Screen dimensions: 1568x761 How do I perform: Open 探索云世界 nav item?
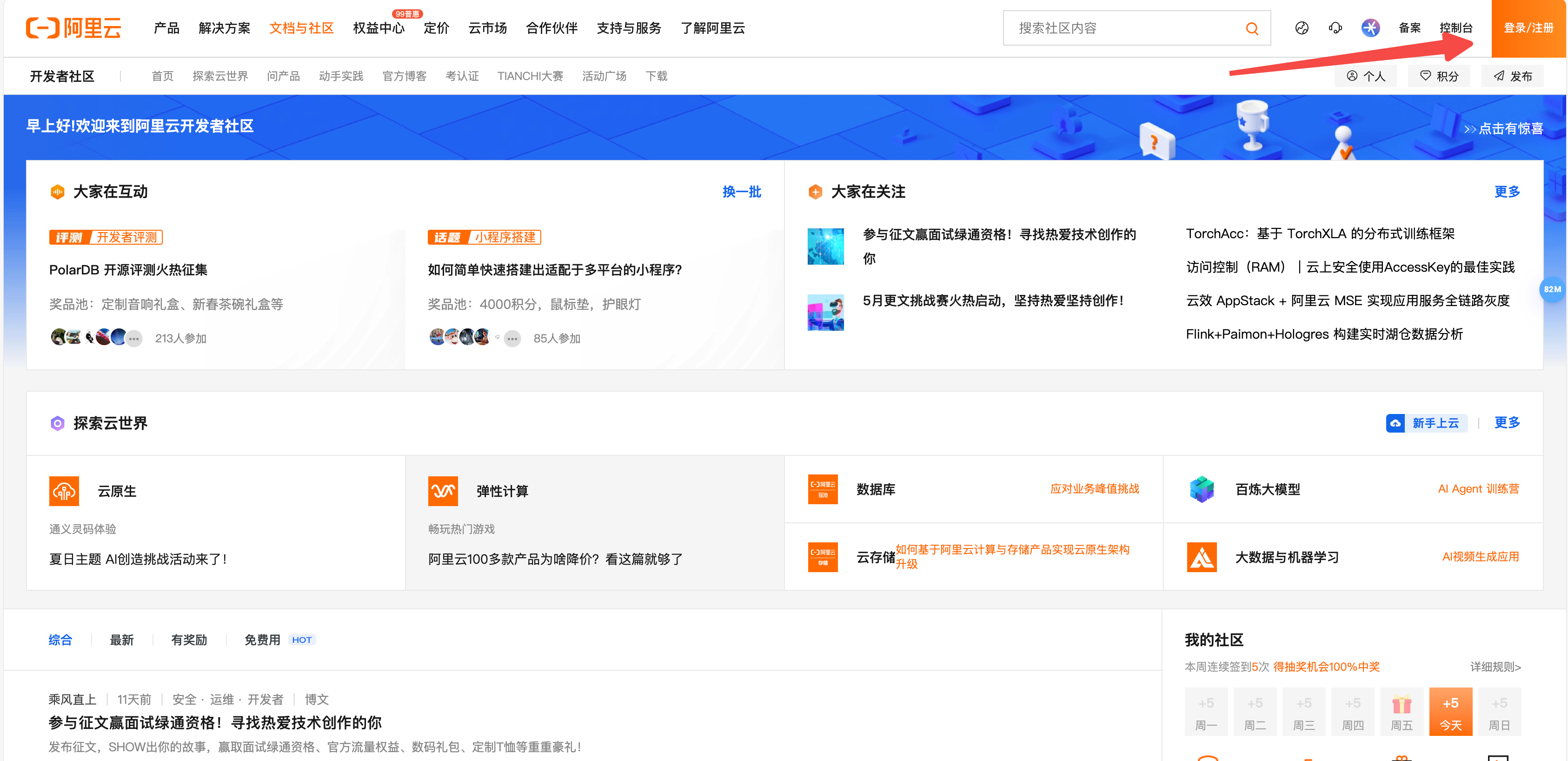pyautogui.click(x=220, y=76)
